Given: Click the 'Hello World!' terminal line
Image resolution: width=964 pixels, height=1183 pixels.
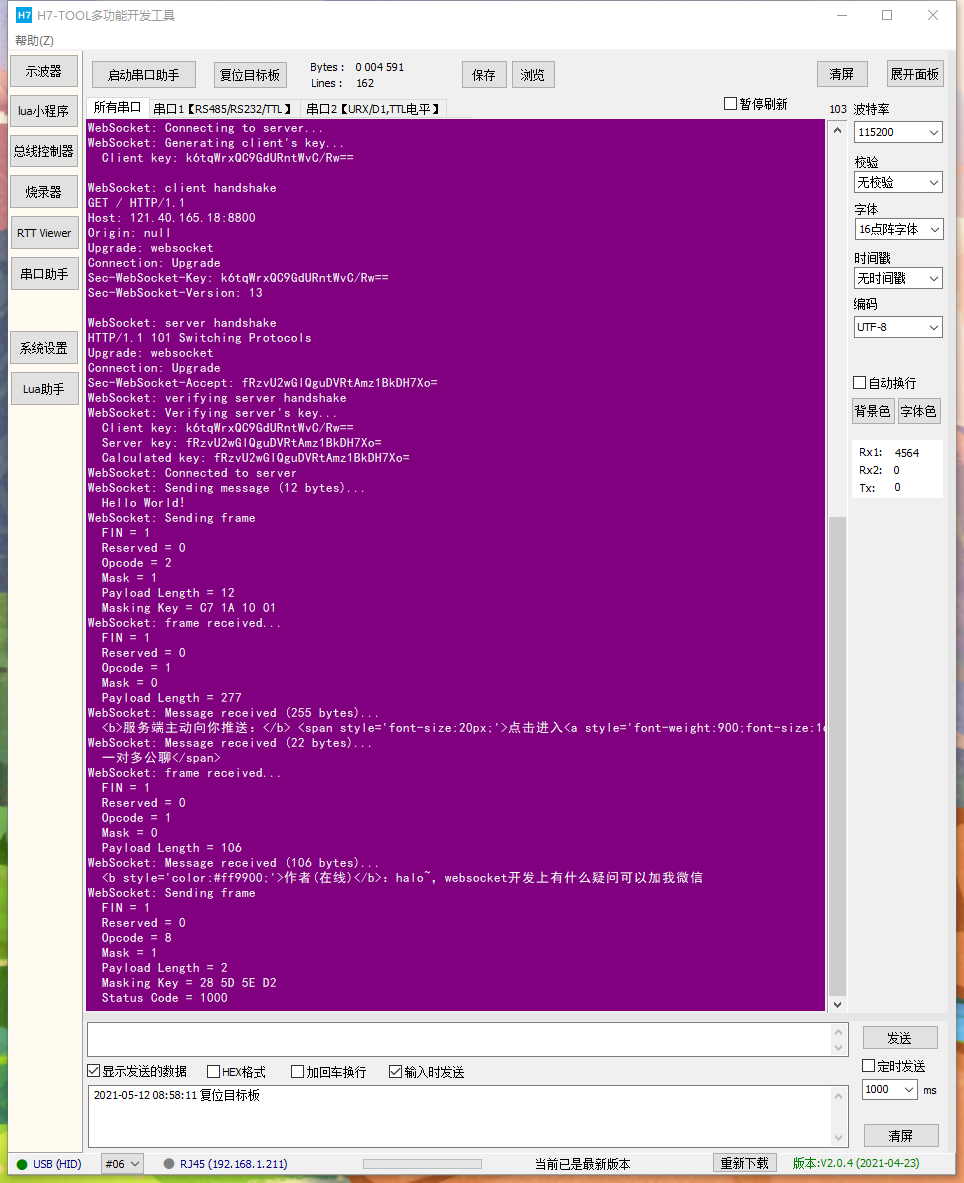Looking at the screenshot, I should click(x=143, y=502).
